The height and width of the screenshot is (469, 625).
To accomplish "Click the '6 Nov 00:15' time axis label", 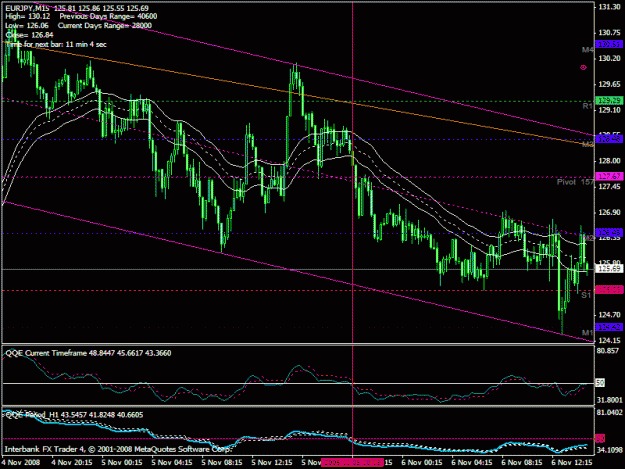I will tap(422, 462).
